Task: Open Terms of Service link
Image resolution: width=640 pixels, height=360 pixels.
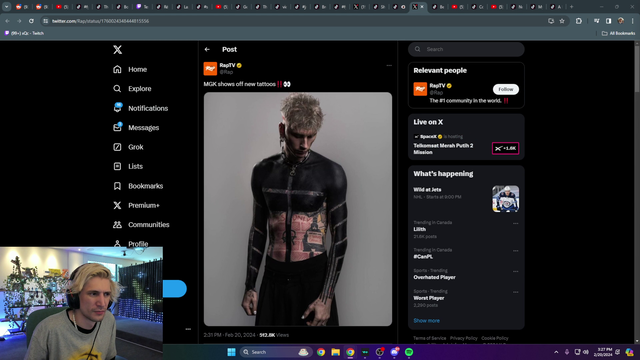Action: point(429,338)
